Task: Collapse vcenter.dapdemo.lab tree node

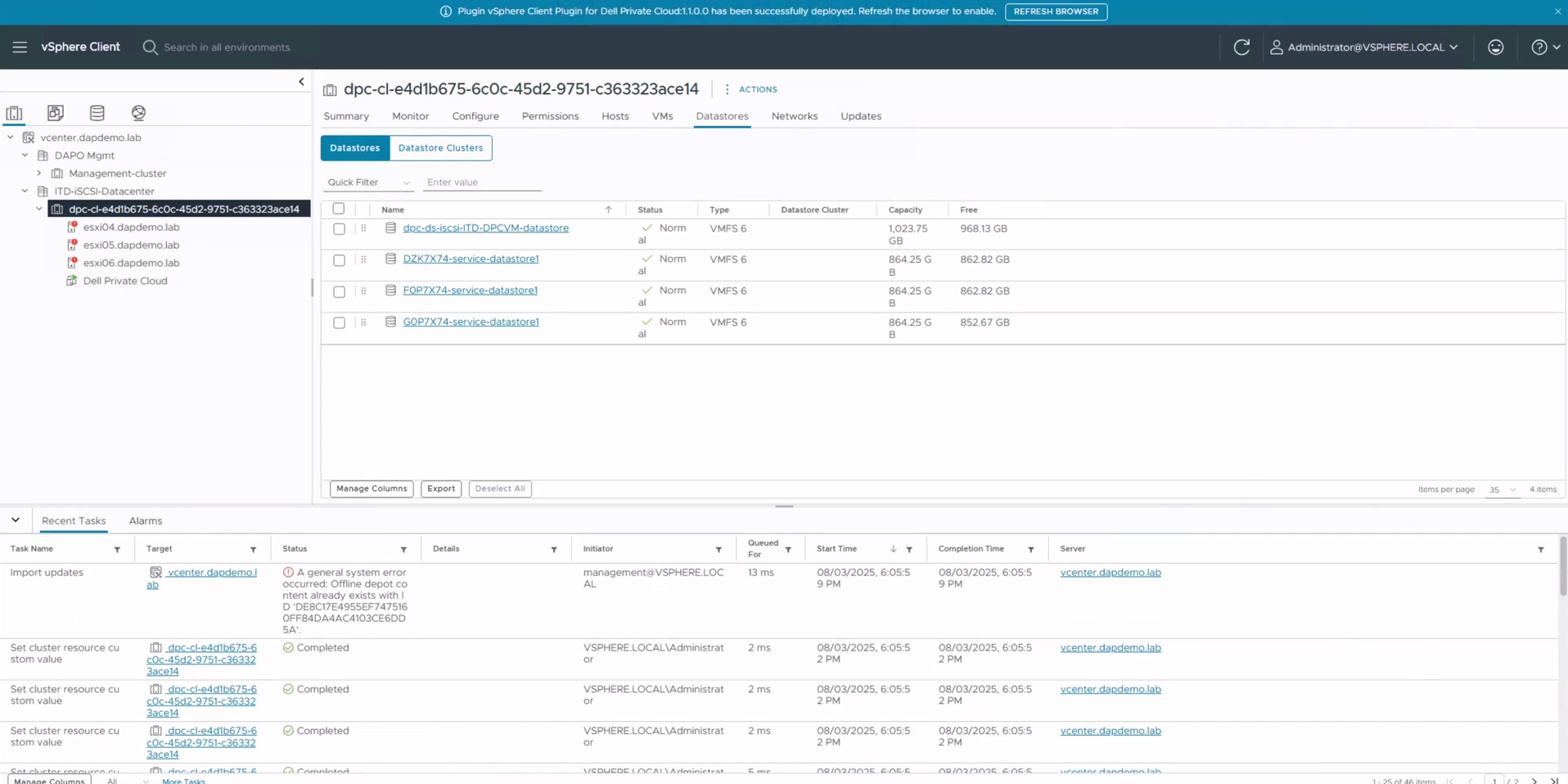Action: click(x=11, y=137)
